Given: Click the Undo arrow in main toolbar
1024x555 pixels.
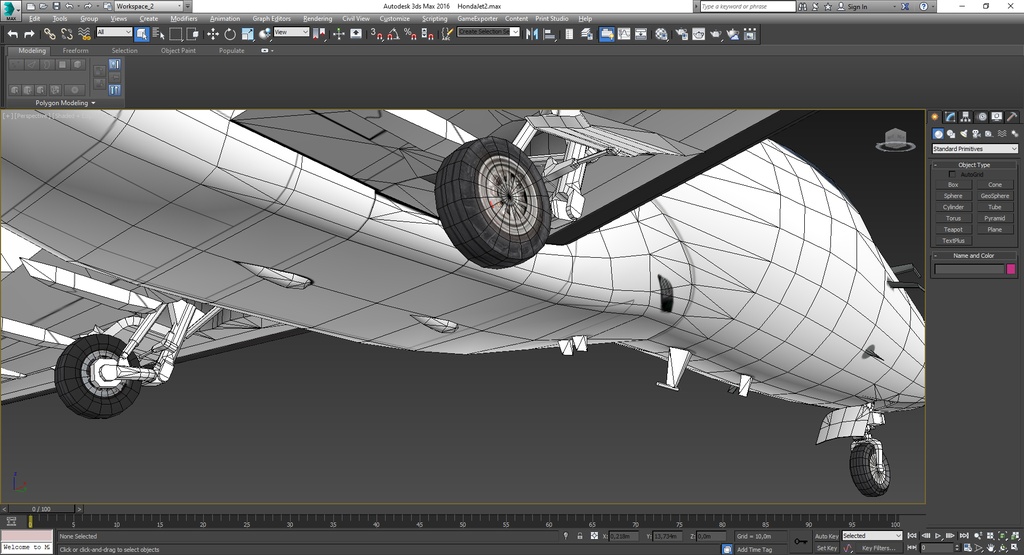Looking at the screenshot, I should (12, 34).
